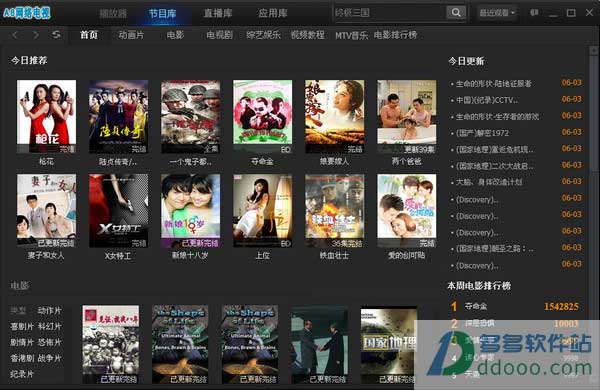Switch to the 播放器 tab

pos(113,13)
